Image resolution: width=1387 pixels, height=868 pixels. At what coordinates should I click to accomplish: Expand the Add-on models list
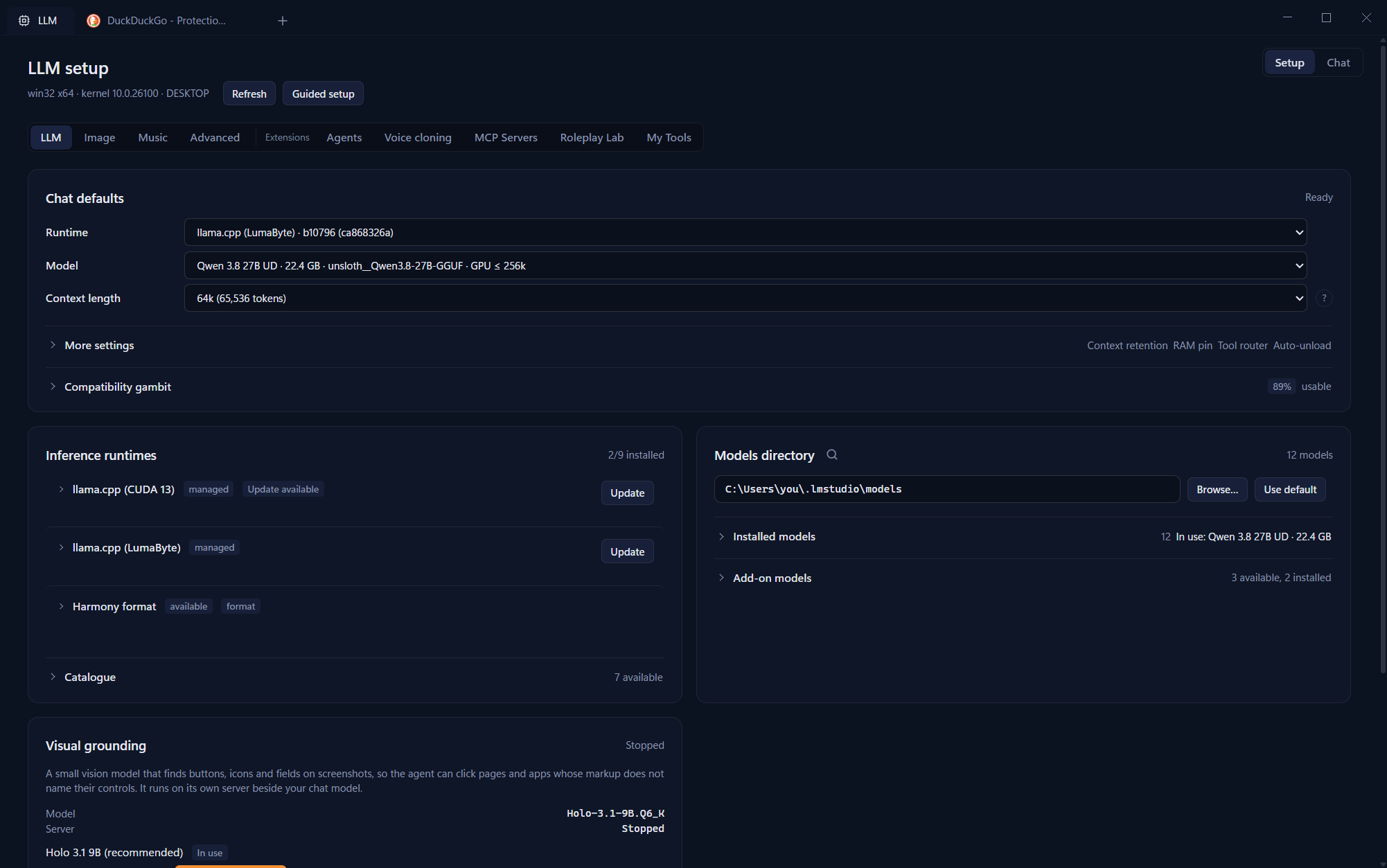tap(1023, 578)
